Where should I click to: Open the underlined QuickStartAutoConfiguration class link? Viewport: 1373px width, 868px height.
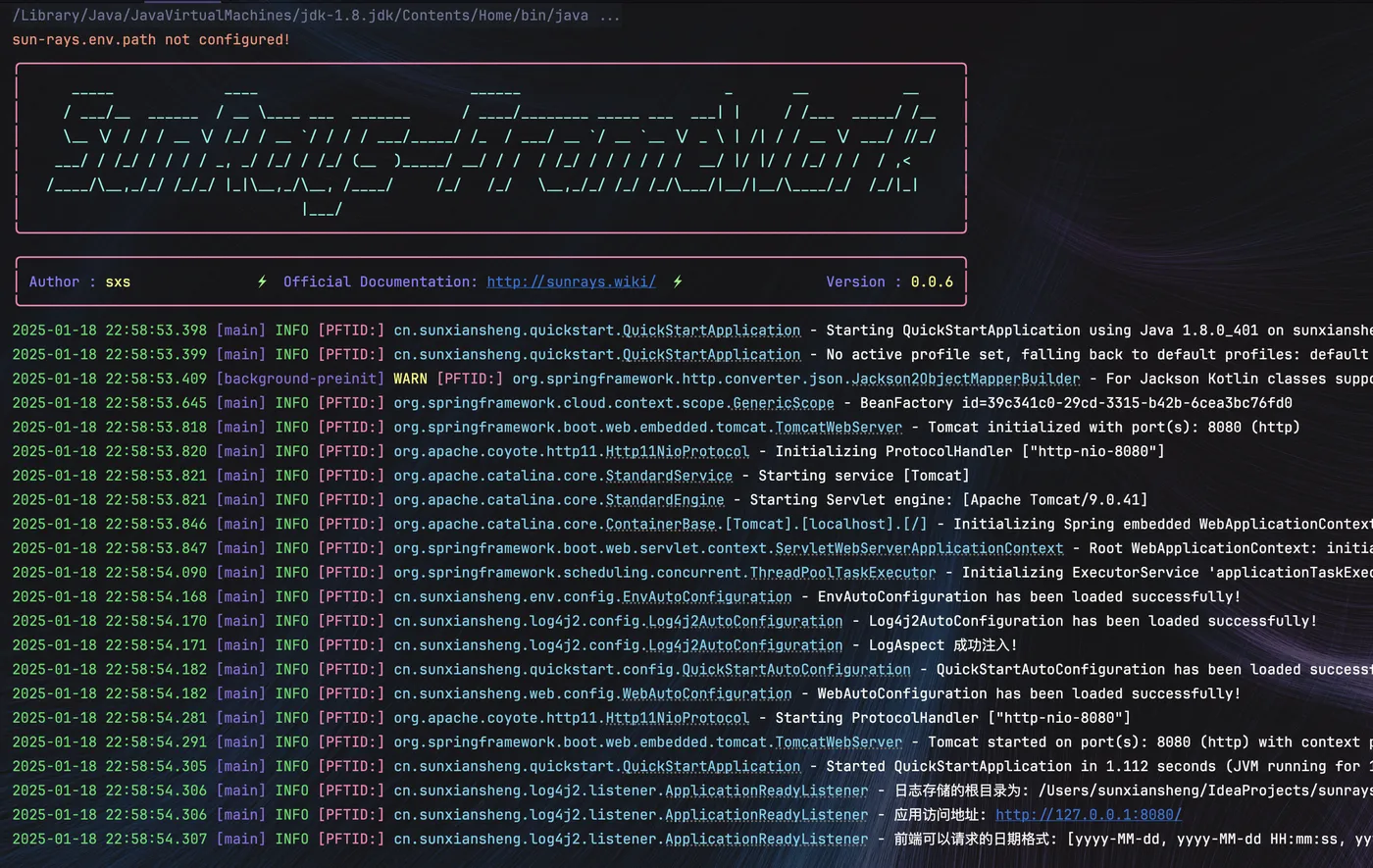(795, 669)
